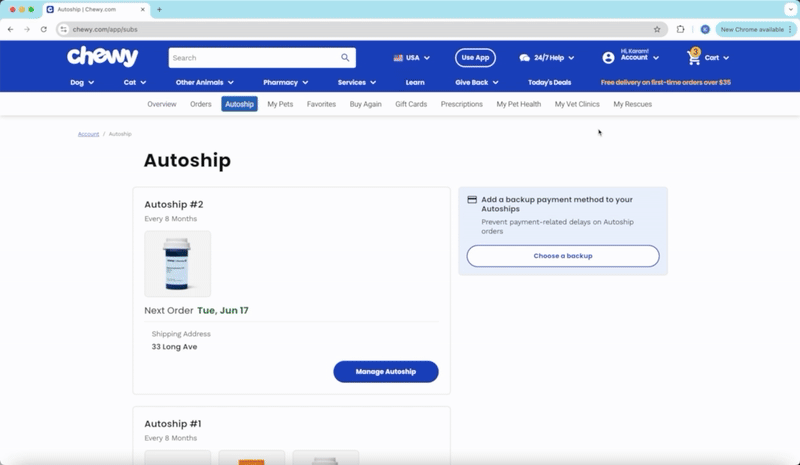This screenshot has width=800, height=465.
Task: Click Choose a backup button
Action: 563,256
